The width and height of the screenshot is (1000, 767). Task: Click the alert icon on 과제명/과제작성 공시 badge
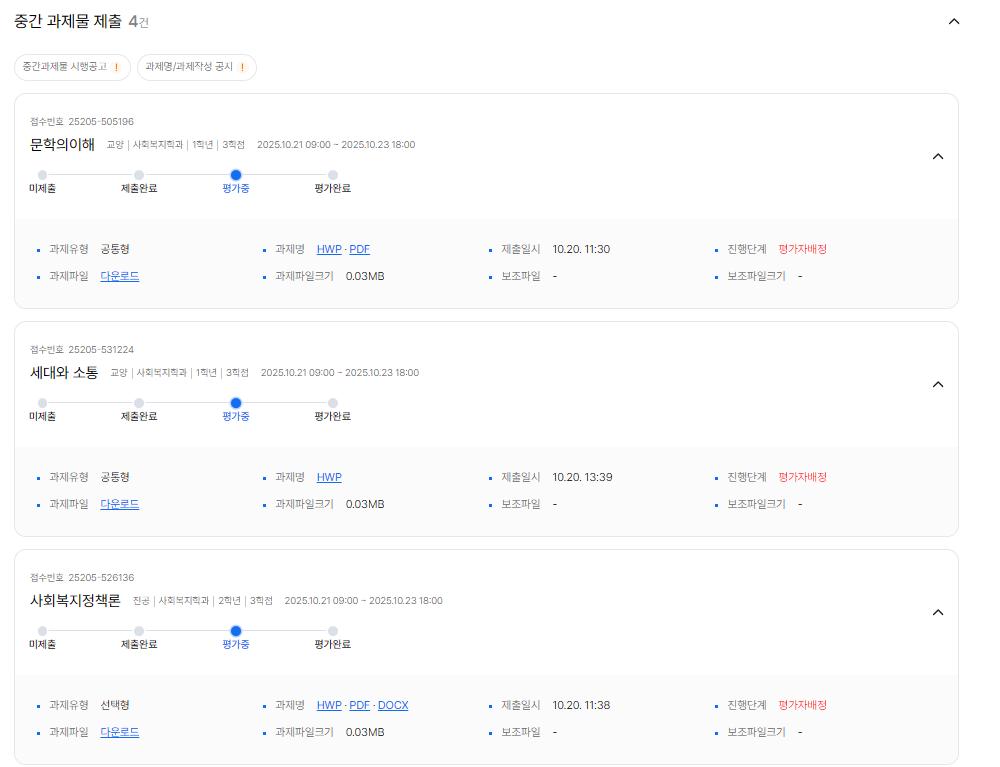(x=240, y=65)
